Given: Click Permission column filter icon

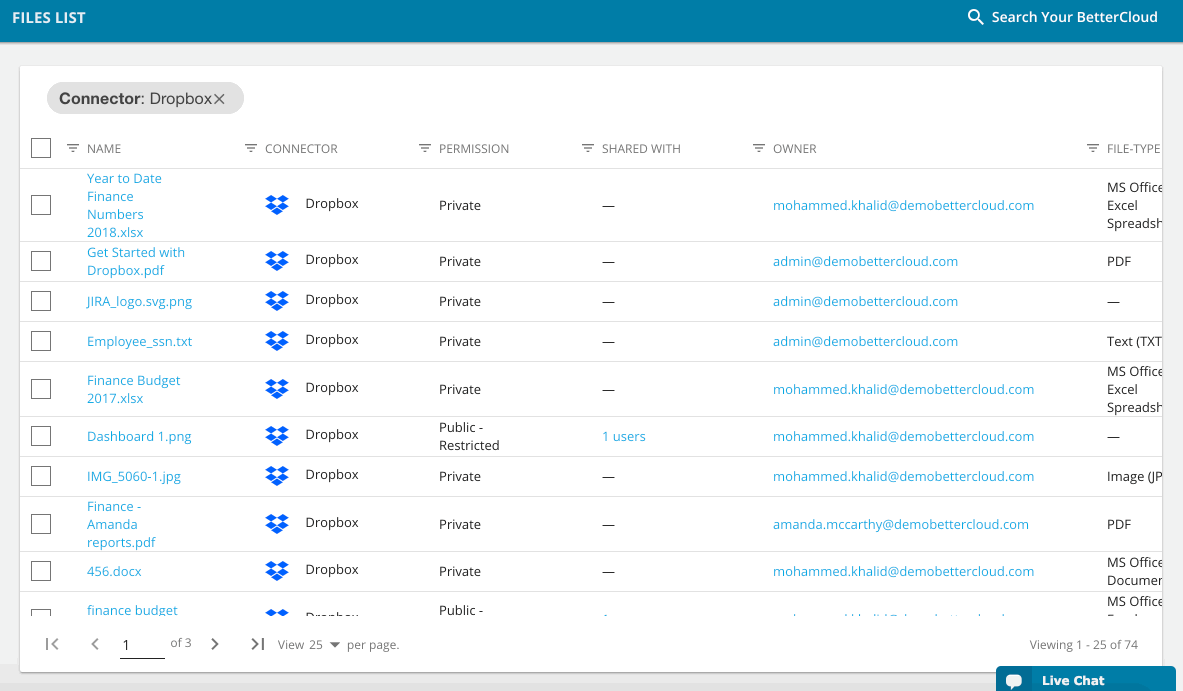Looking at the screenshot, I should pos(425,149).
